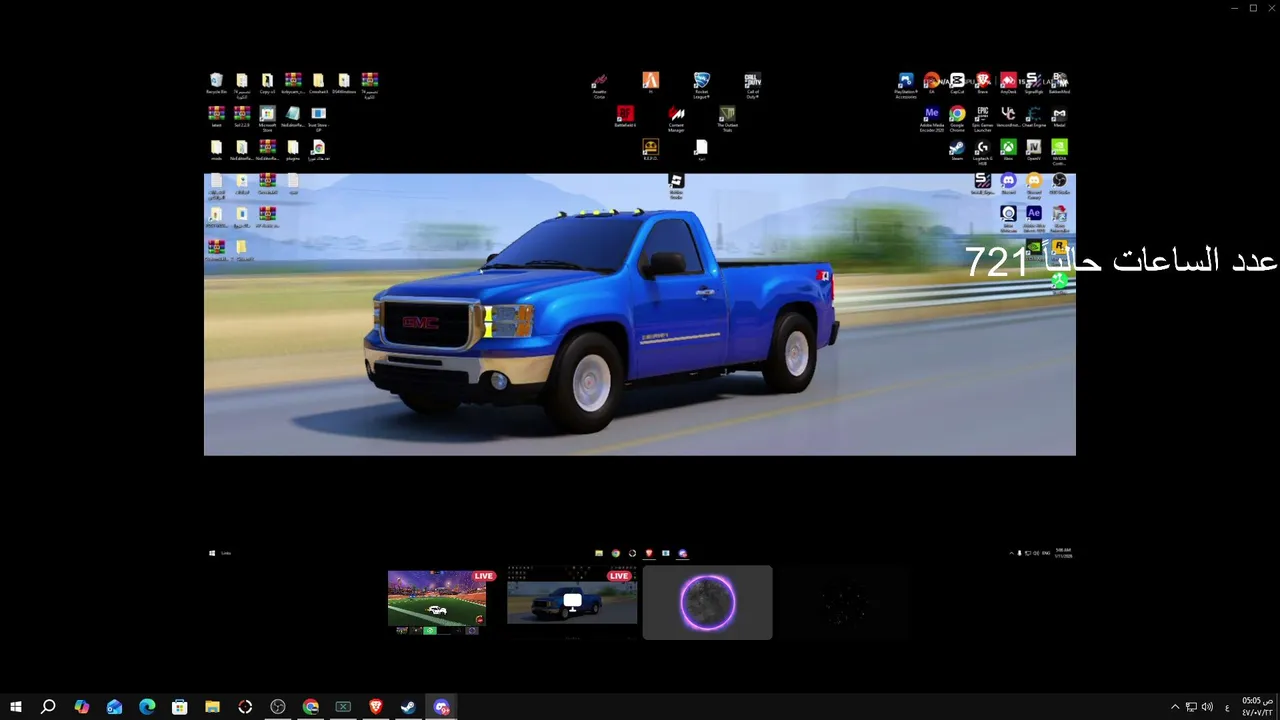Image resolution: width=1280 pixels, height=720 pixels.
Task: Open the PlayStation Accessories desktop shortcut
Action: (x=906, y=85)
